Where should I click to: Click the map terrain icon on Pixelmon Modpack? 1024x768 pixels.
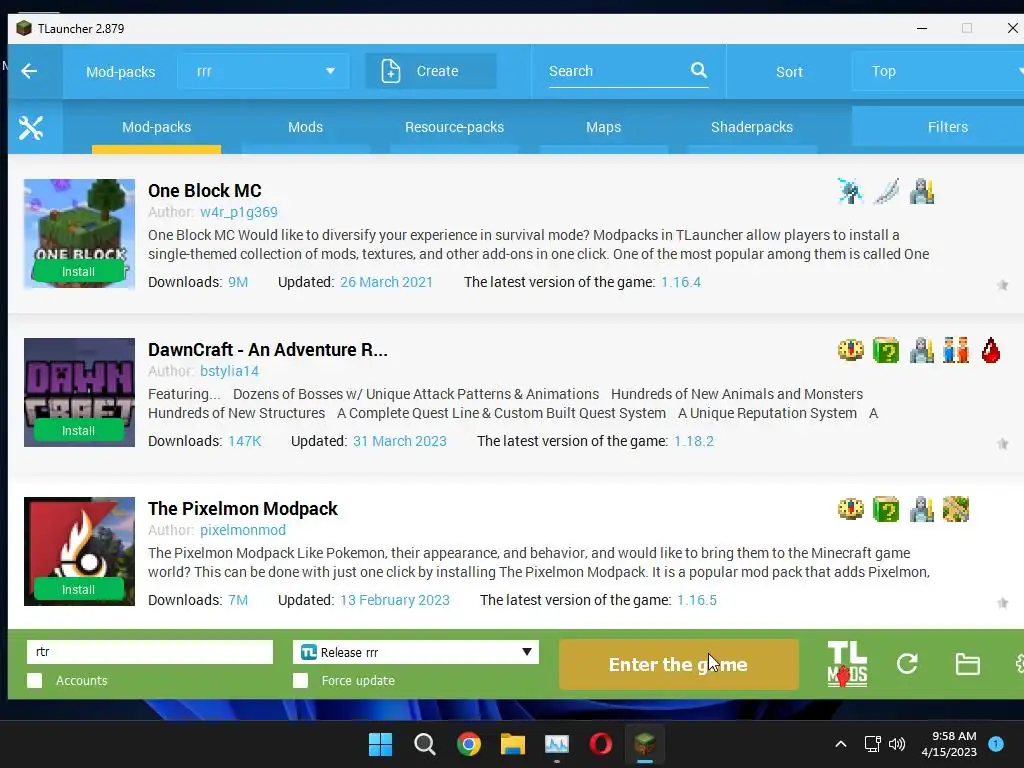point(956,509)
